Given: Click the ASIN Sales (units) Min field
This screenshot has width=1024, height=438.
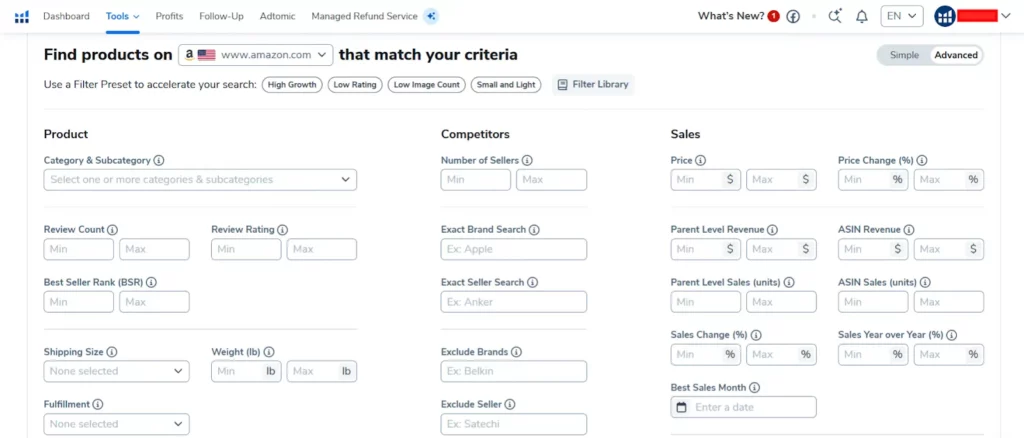Looking at the screenshot, I should pyautogui.click(x=873, y=302).
